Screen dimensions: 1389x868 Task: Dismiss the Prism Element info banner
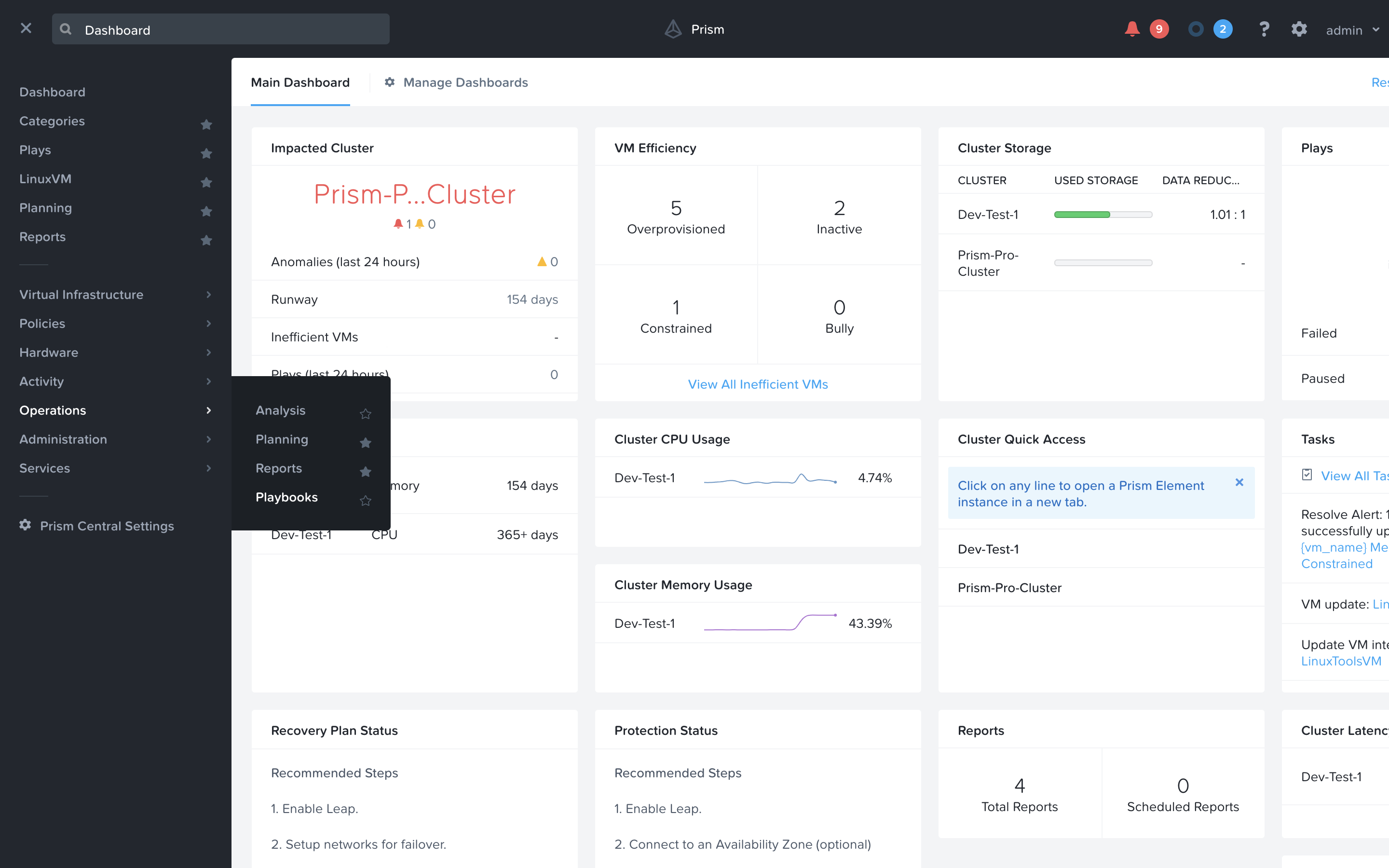coord(1239,482)
